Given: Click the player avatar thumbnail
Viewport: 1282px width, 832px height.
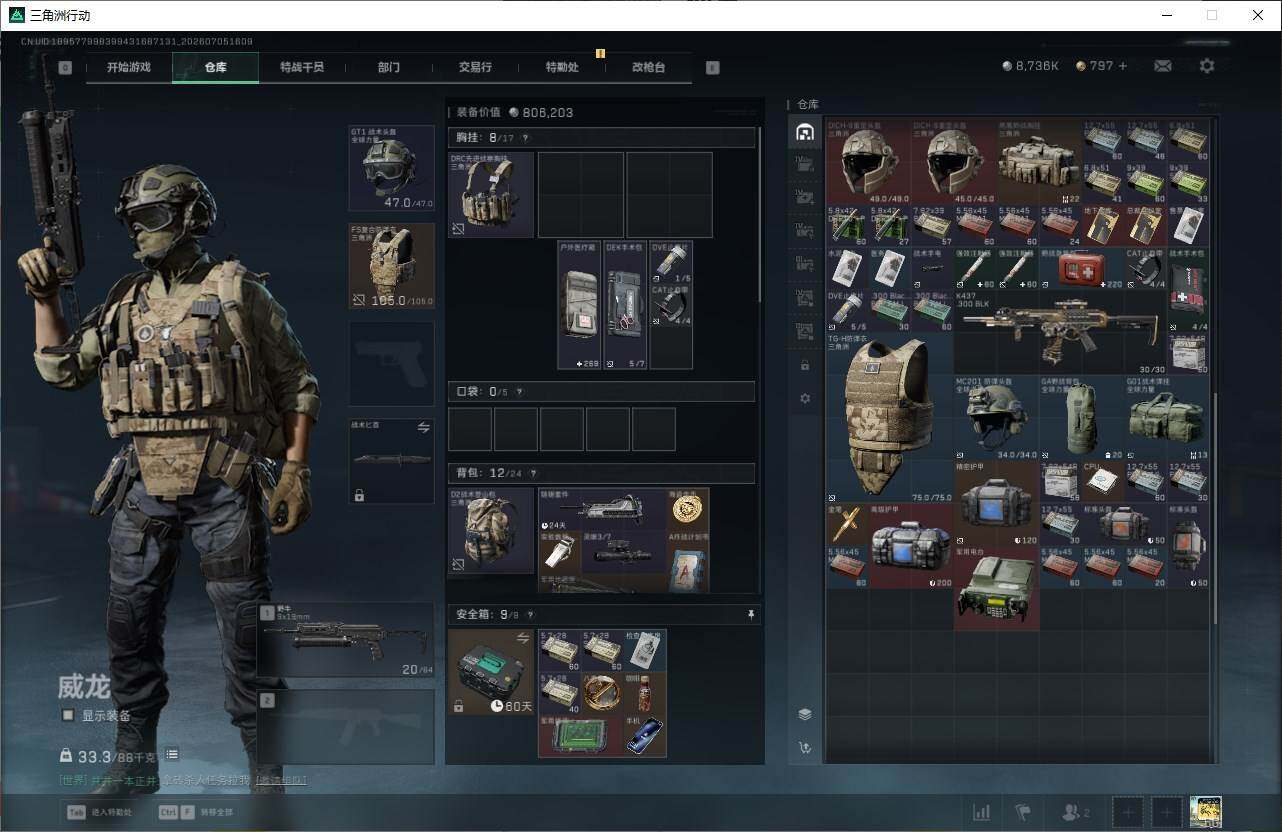Looking at the screenshot, I should tap(1206, 812).
